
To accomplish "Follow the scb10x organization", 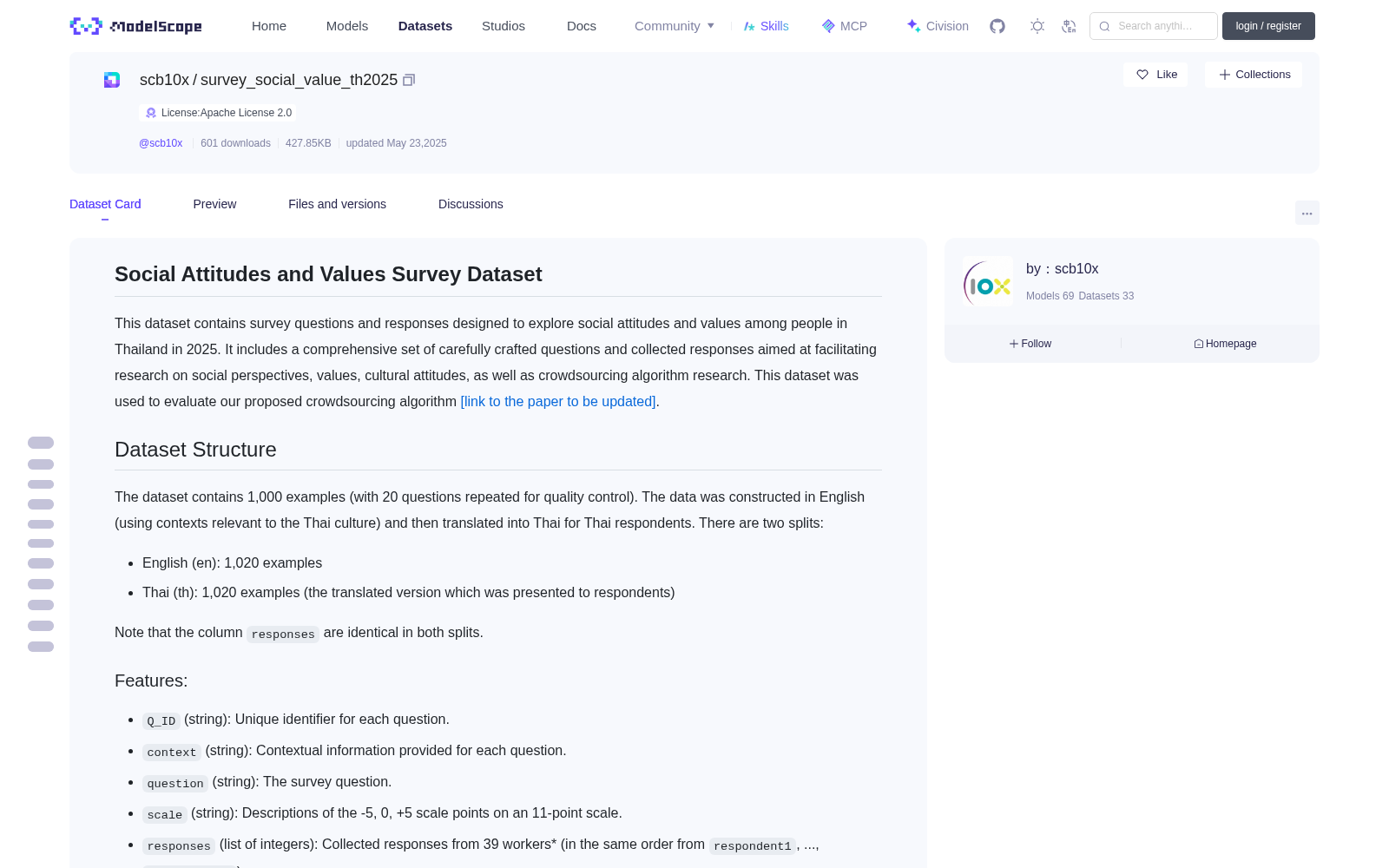I will pos(1030,344).
